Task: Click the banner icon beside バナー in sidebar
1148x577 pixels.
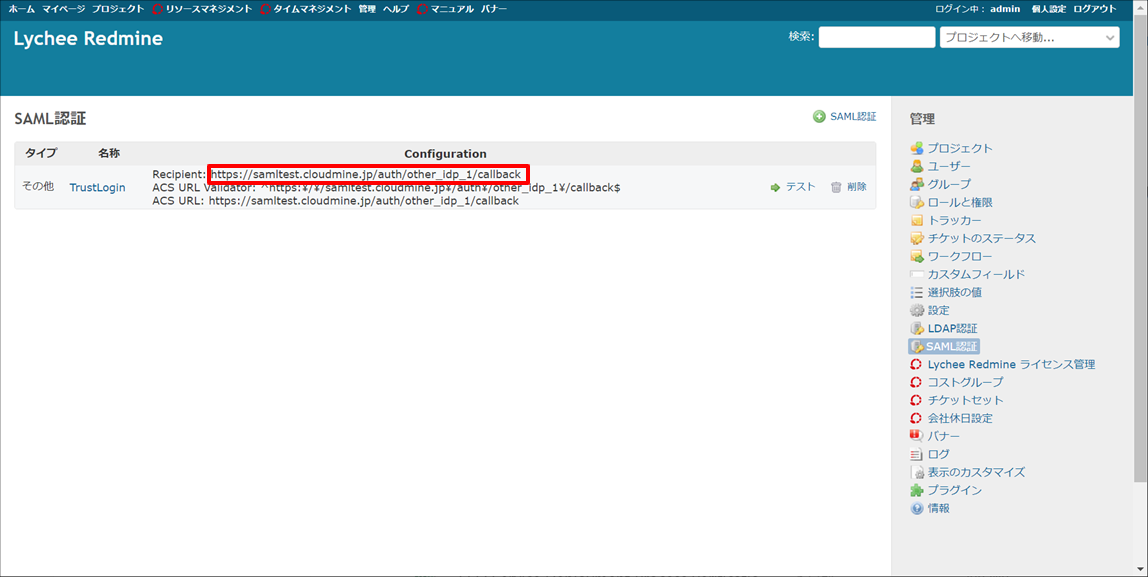Action: 916,436
